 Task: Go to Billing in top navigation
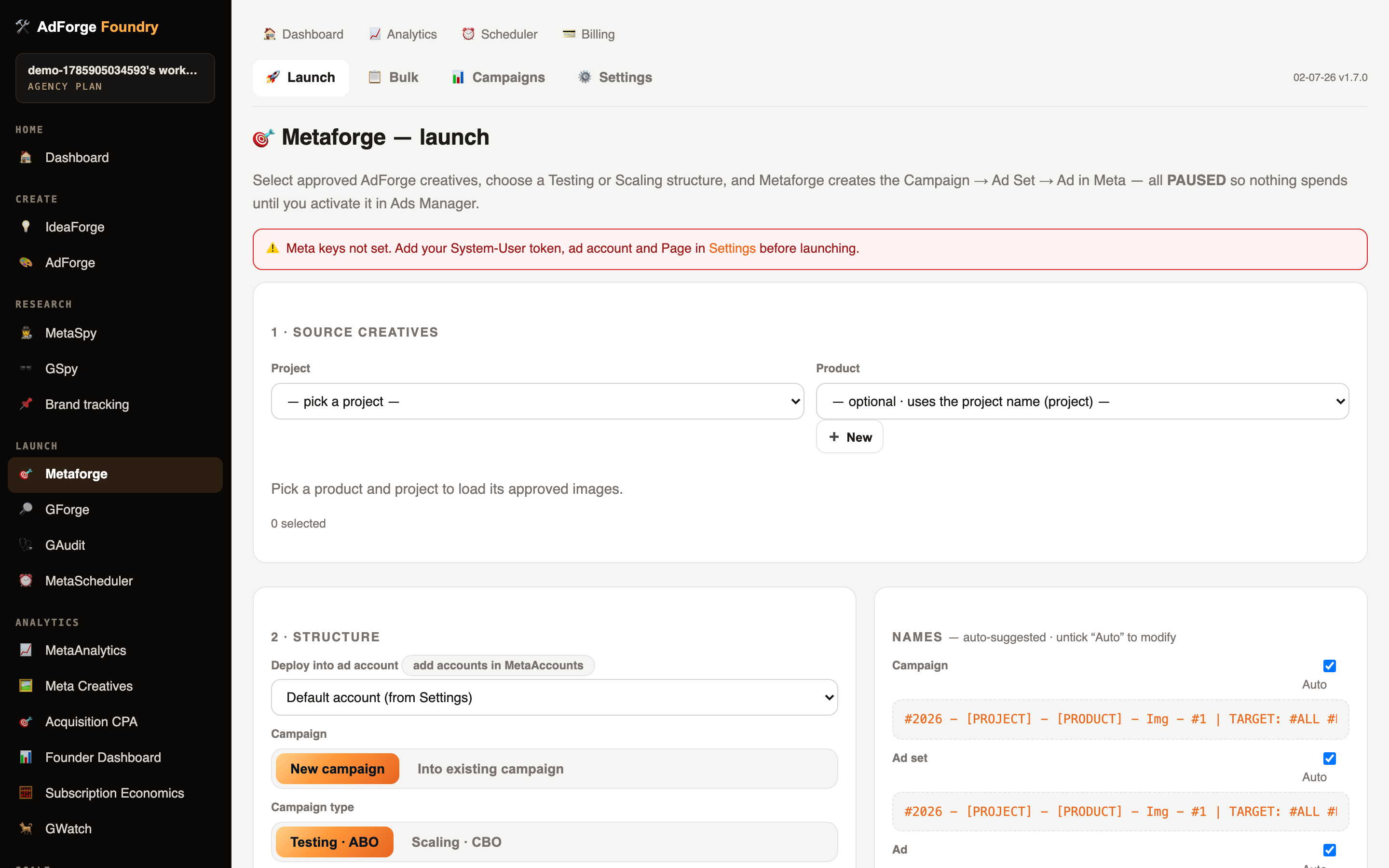(589, 34)
